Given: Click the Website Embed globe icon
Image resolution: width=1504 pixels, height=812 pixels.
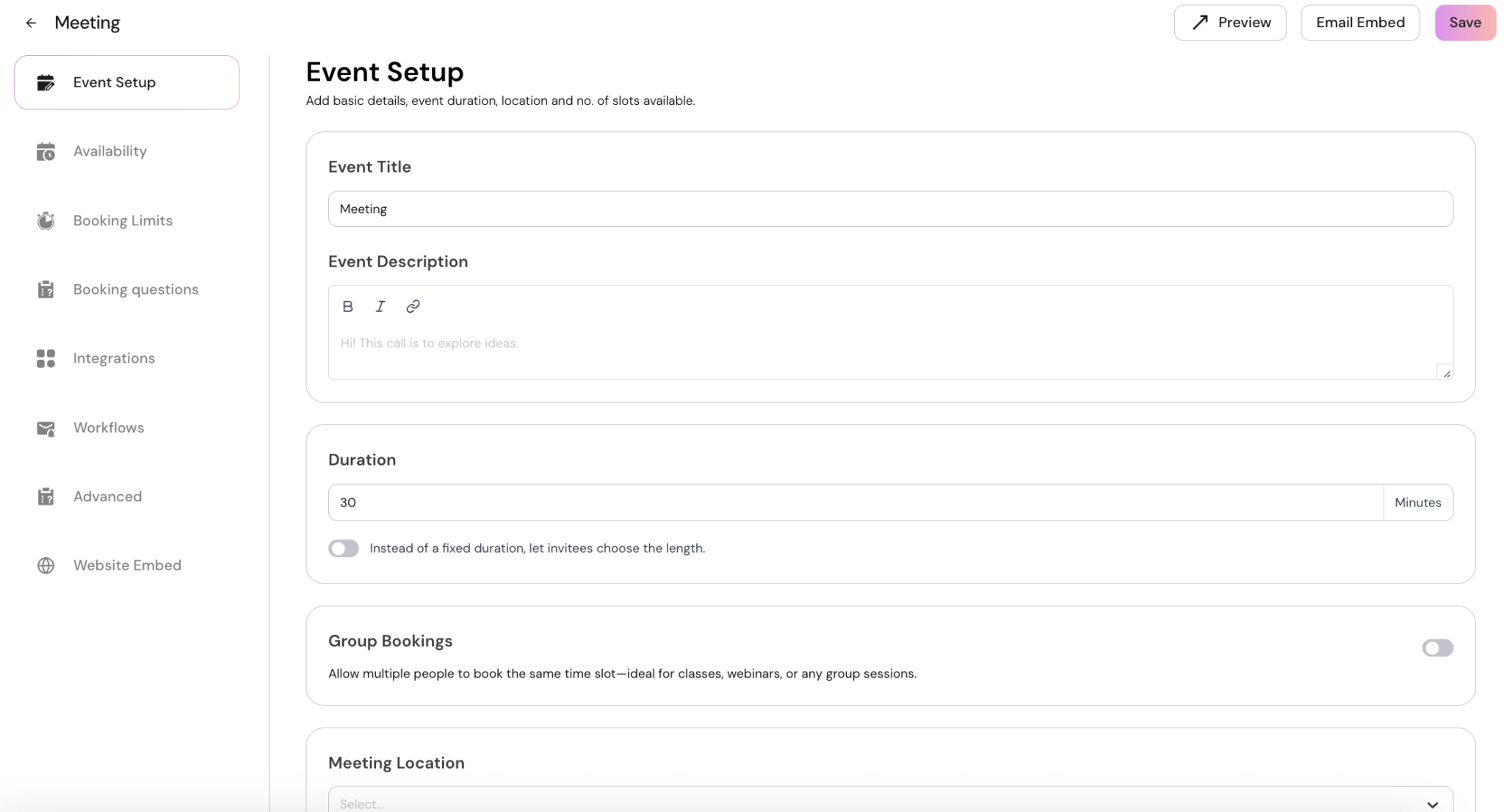Looking at the screenshot, I should (46, 565).
